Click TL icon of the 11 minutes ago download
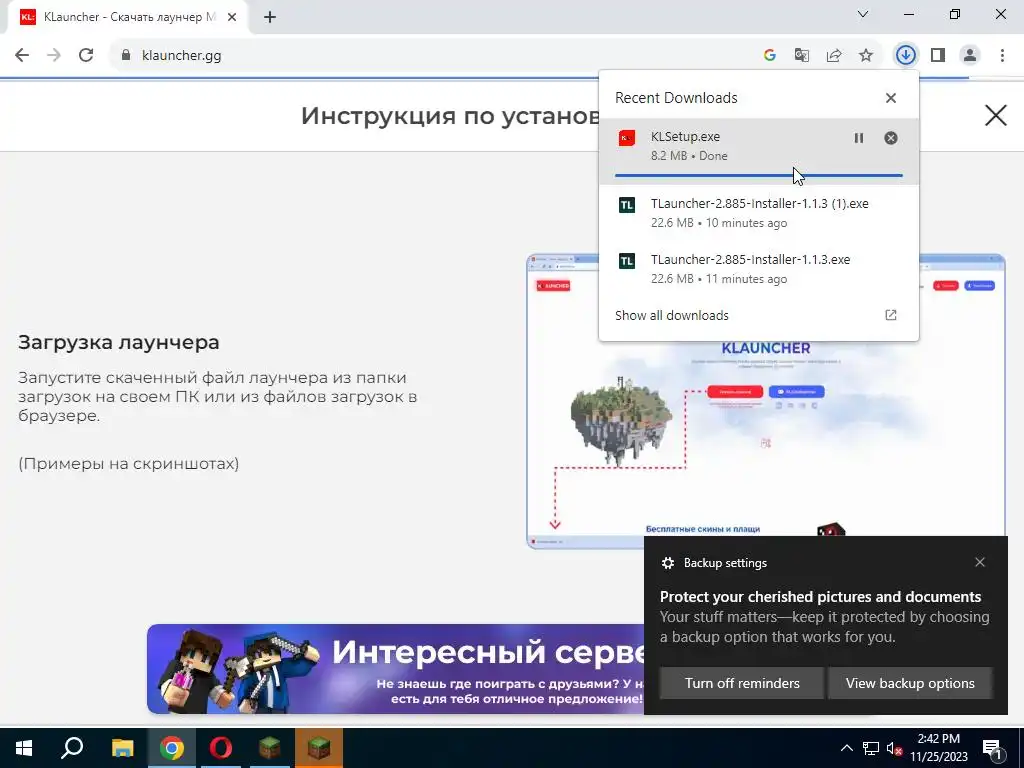Screen dimensions: 1024x768 point(627,261)
